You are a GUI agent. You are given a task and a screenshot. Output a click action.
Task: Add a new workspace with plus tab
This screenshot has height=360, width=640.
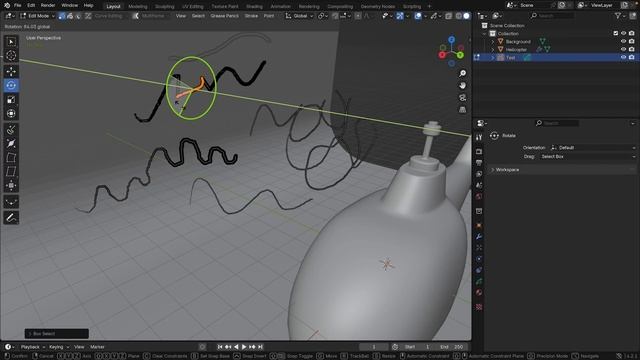coord(429,6)
